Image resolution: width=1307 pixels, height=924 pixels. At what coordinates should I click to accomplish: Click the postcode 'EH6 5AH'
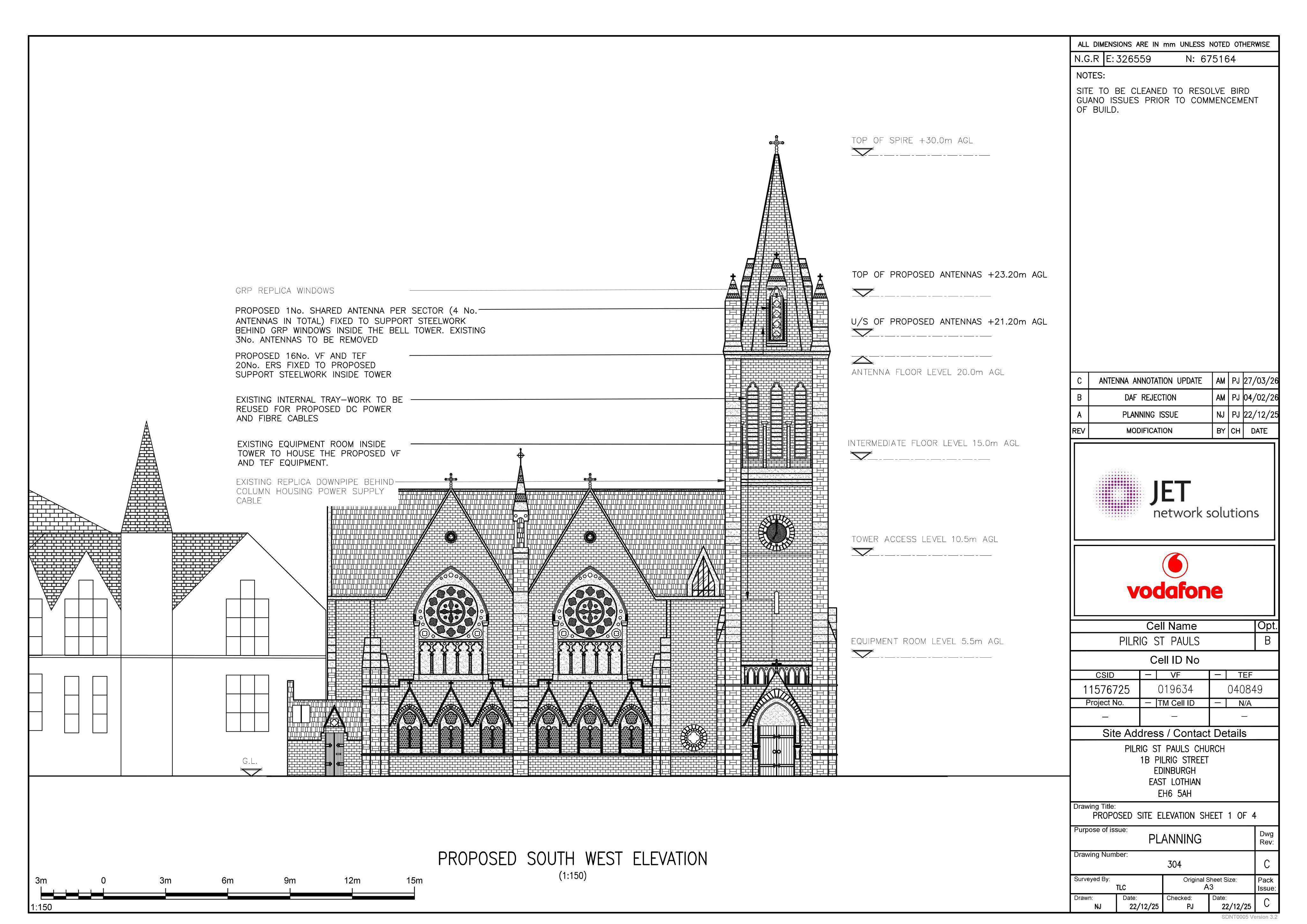pos(1174,794)
